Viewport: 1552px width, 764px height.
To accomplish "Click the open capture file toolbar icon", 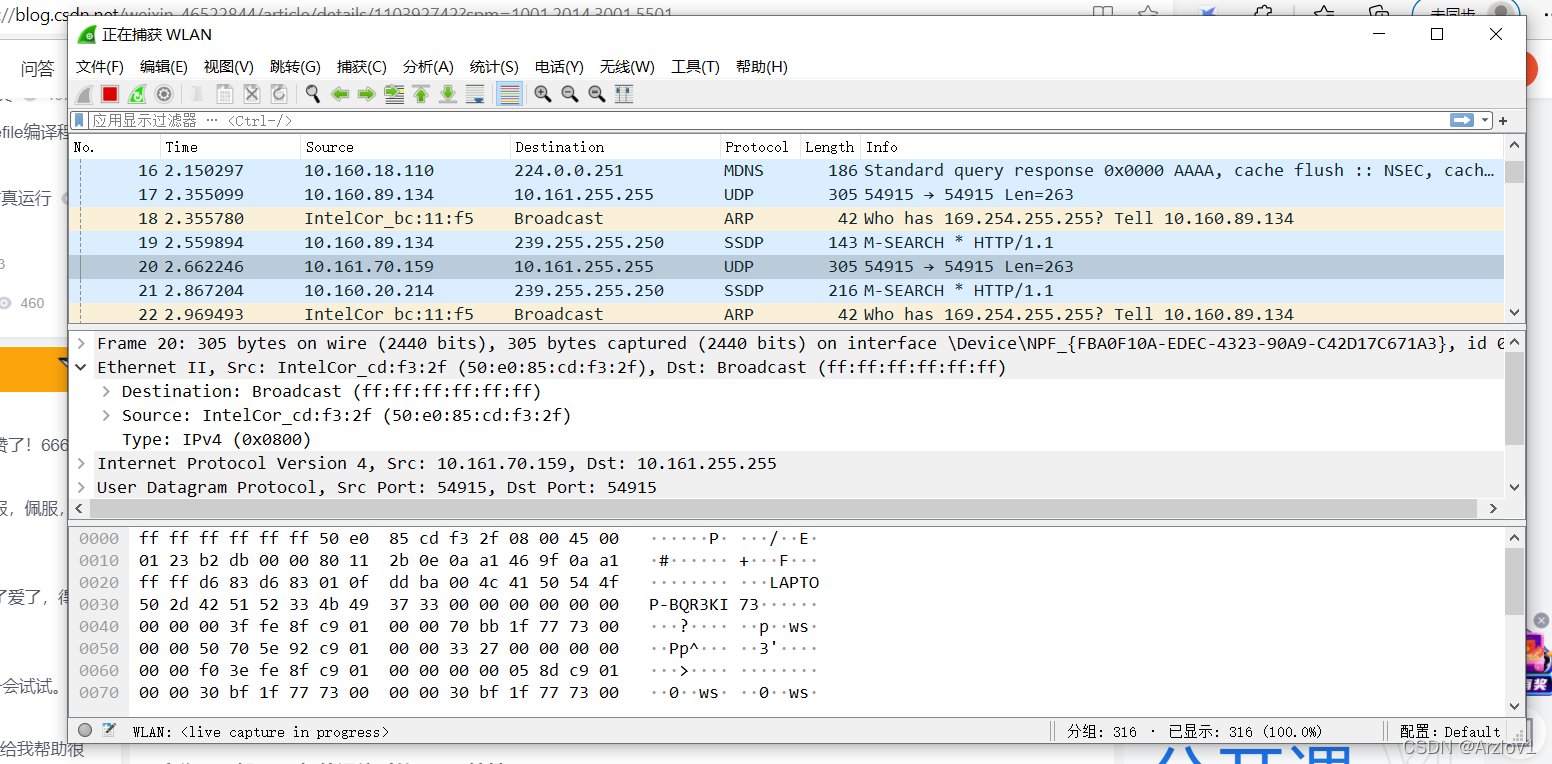I will click(198, 94).
